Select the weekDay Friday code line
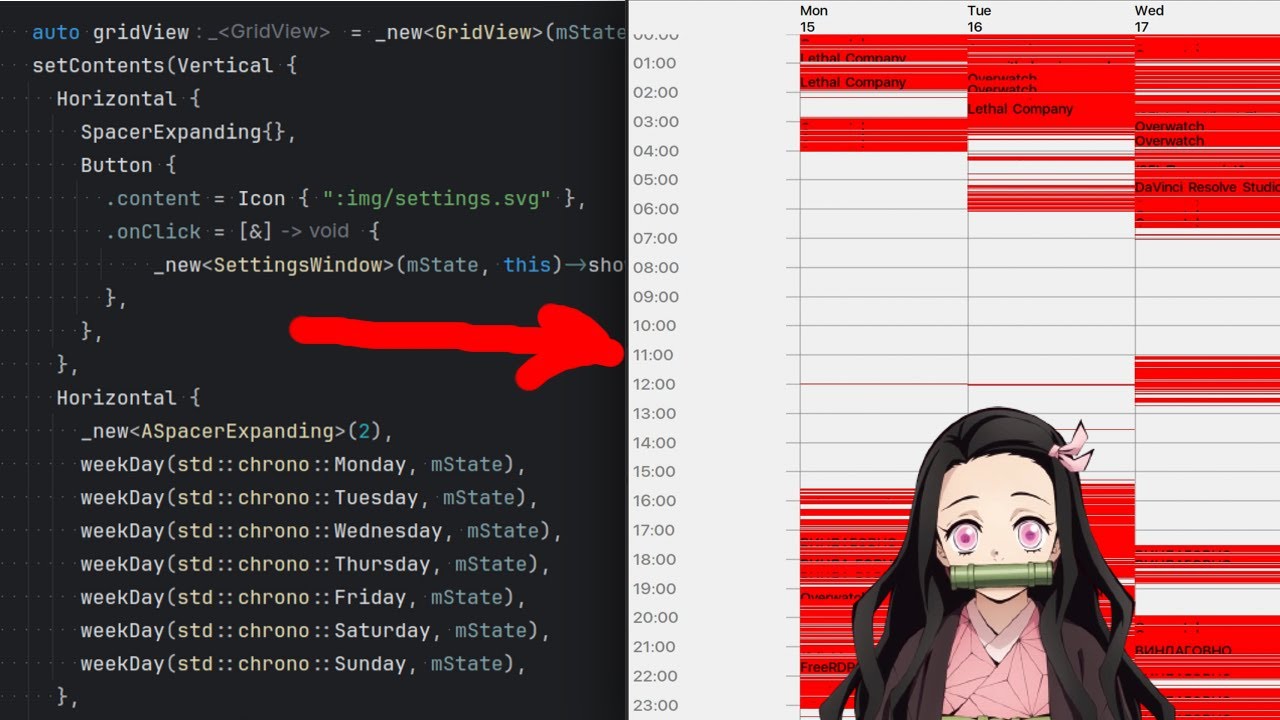The width and height of the screenshot is (1280, 720). pos(303,596)
